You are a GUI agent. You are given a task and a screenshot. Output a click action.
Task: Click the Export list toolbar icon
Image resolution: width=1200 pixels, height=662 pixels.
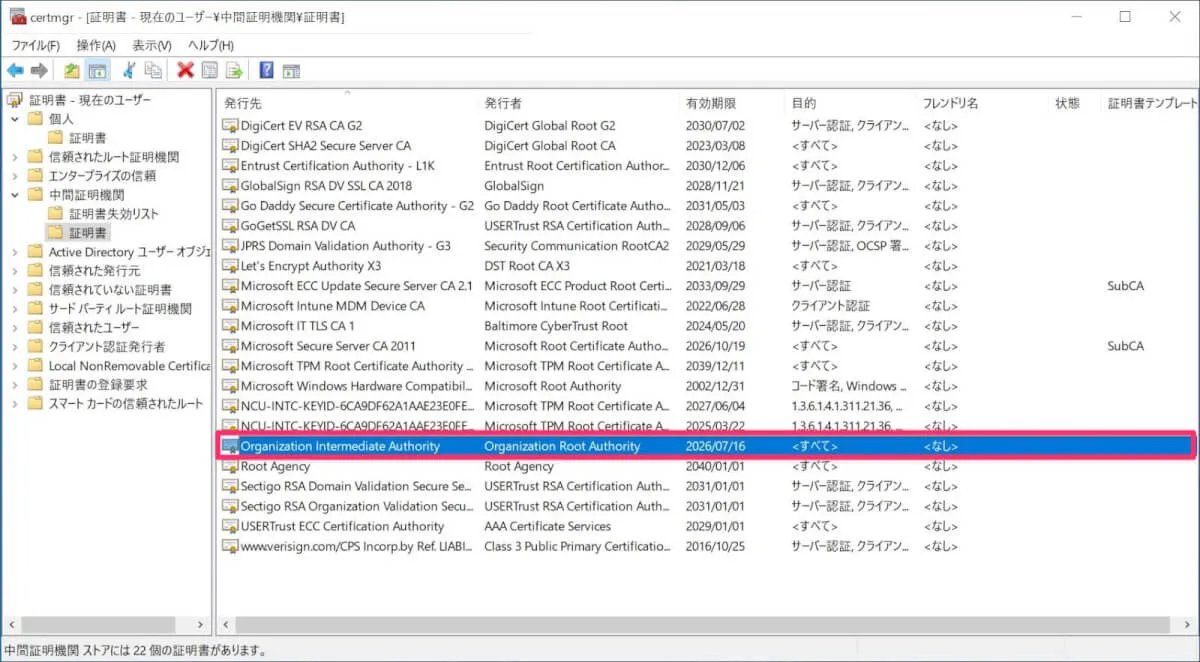pyautogui.click(x=234, y=70)
